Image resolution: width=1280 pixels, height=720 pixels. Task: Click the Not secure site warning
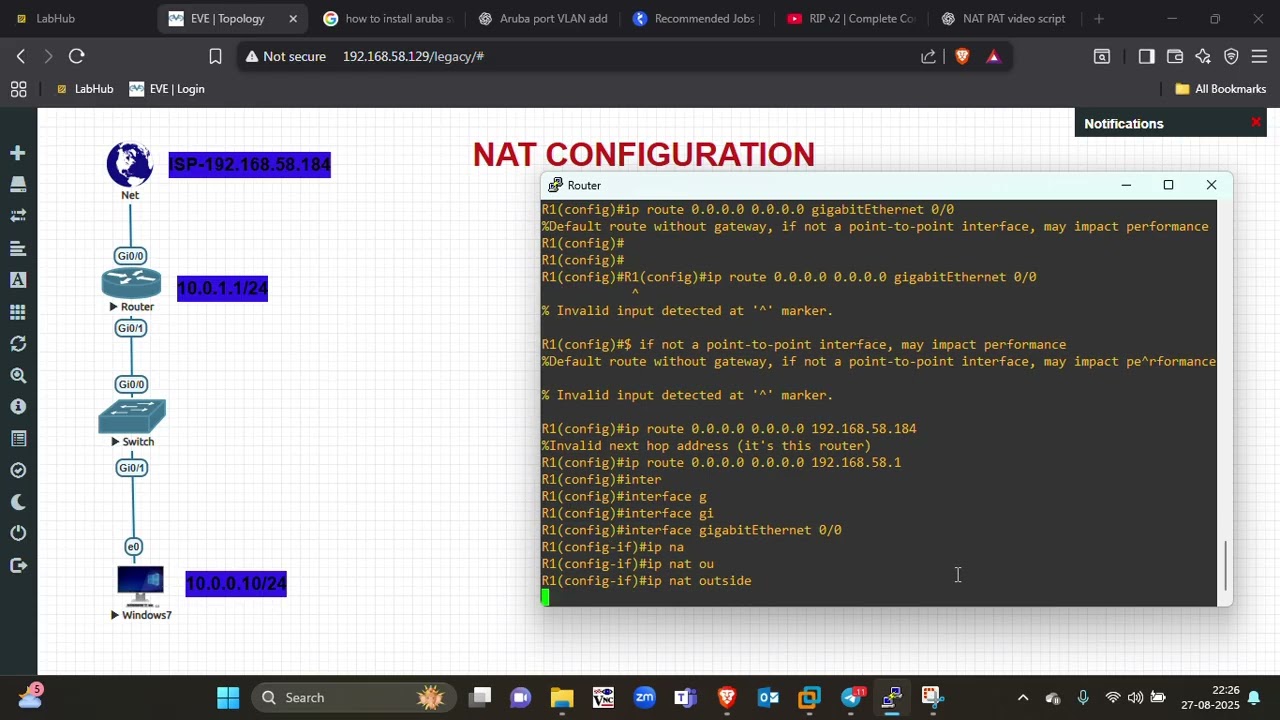click(286, 57)
